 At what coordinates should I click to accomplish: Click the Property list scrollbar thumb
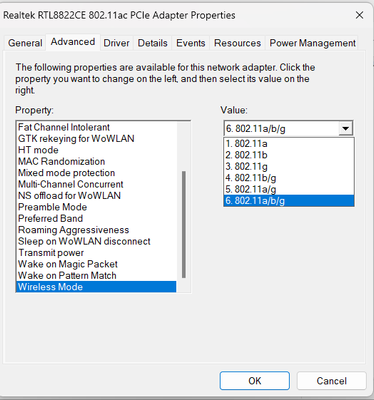184,224
